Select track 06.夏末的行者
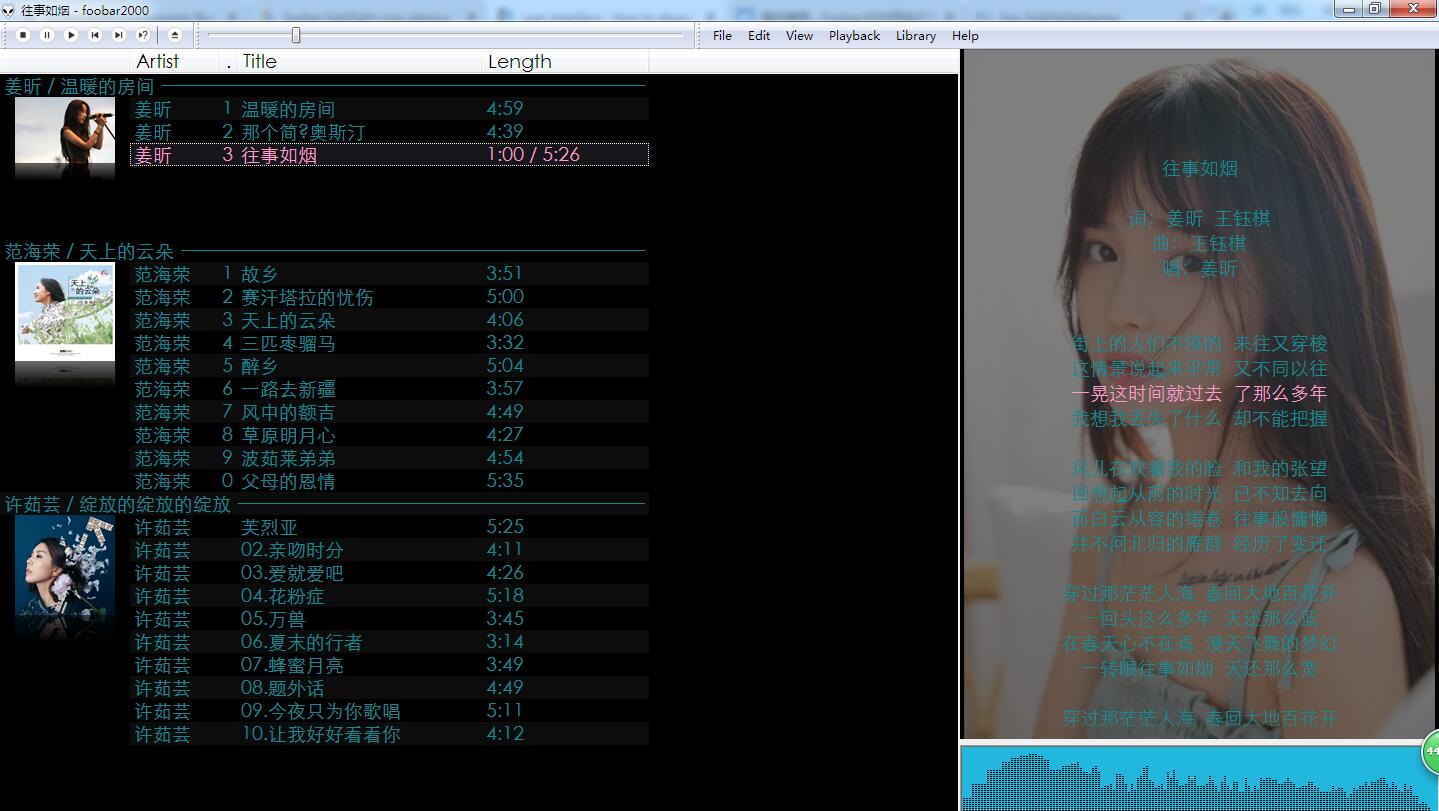 (390, 641)
